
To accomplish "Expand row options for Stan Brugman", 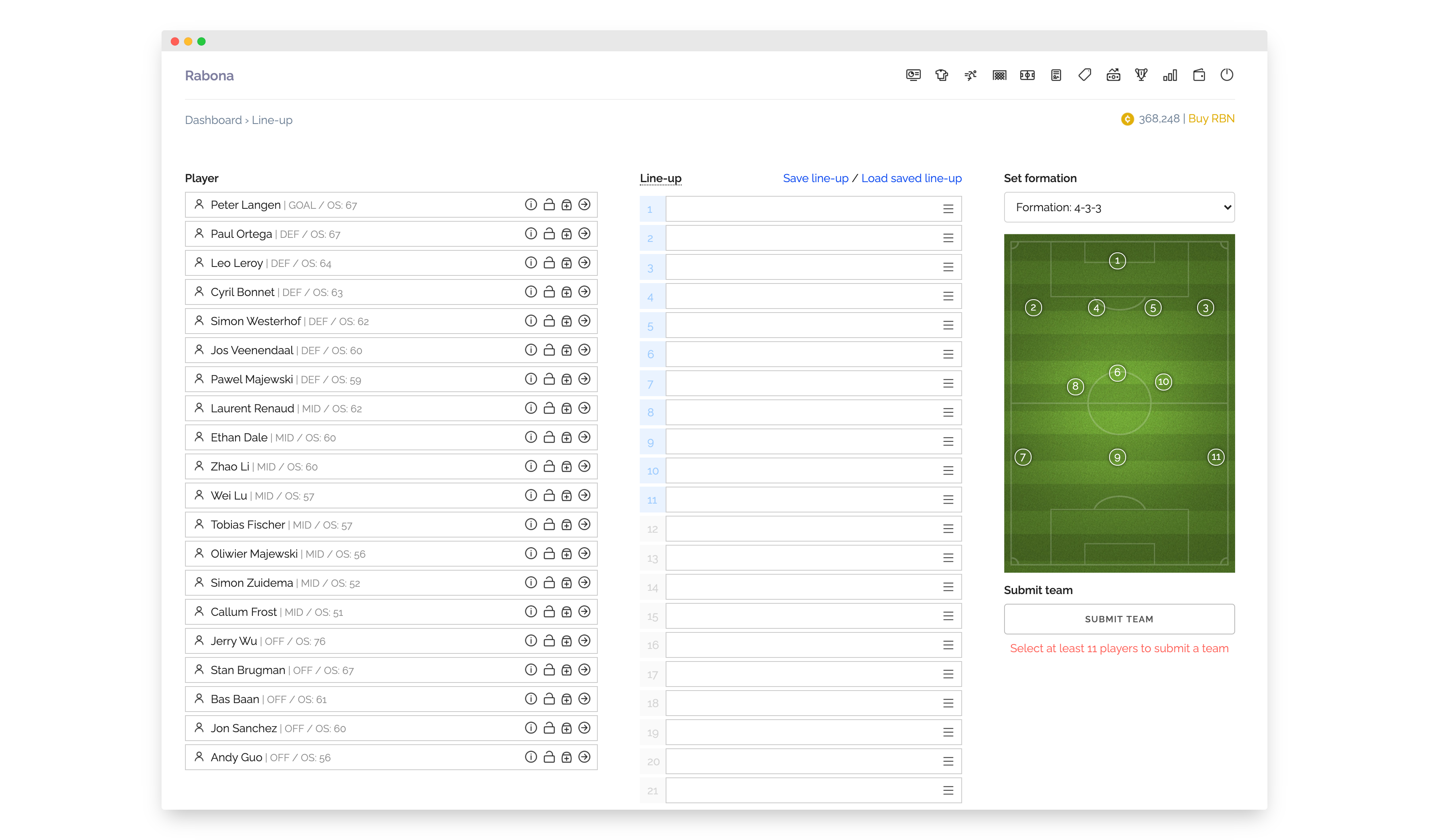I will tap(584, 670).
